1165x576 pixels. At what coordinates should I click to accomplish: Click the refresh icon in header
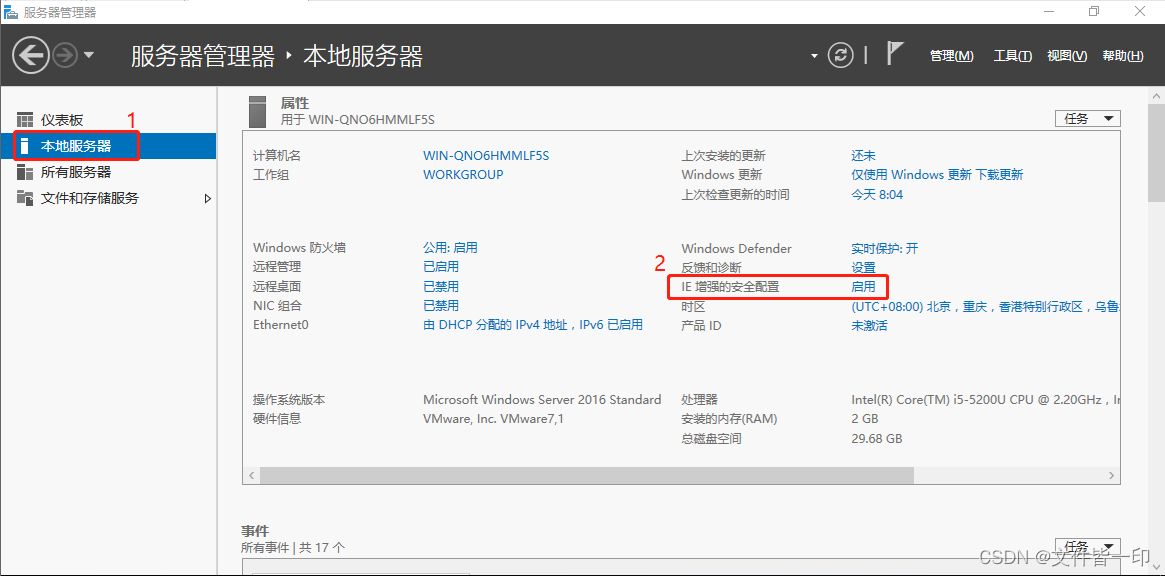point(840,56)
